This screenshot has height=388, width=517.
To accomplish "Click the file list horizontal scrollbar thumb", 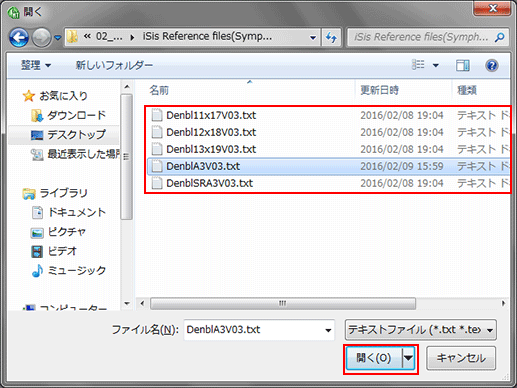I will tap(283, 303).
